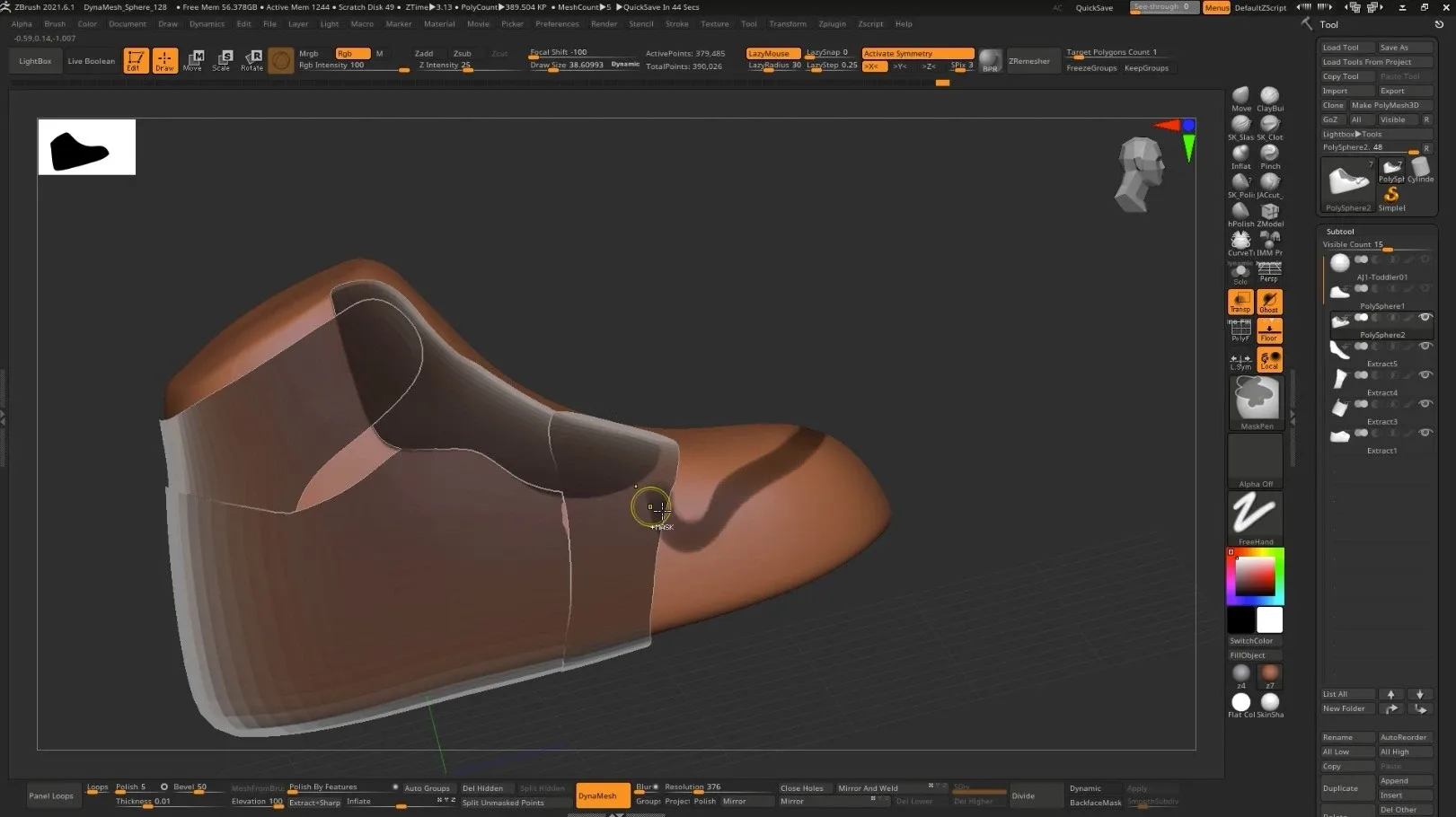Toggle Transp transparency mode
Image resolution: width=1456 pixels, height=817 pixels.
pyautogui.click(x=1240, y=302)
